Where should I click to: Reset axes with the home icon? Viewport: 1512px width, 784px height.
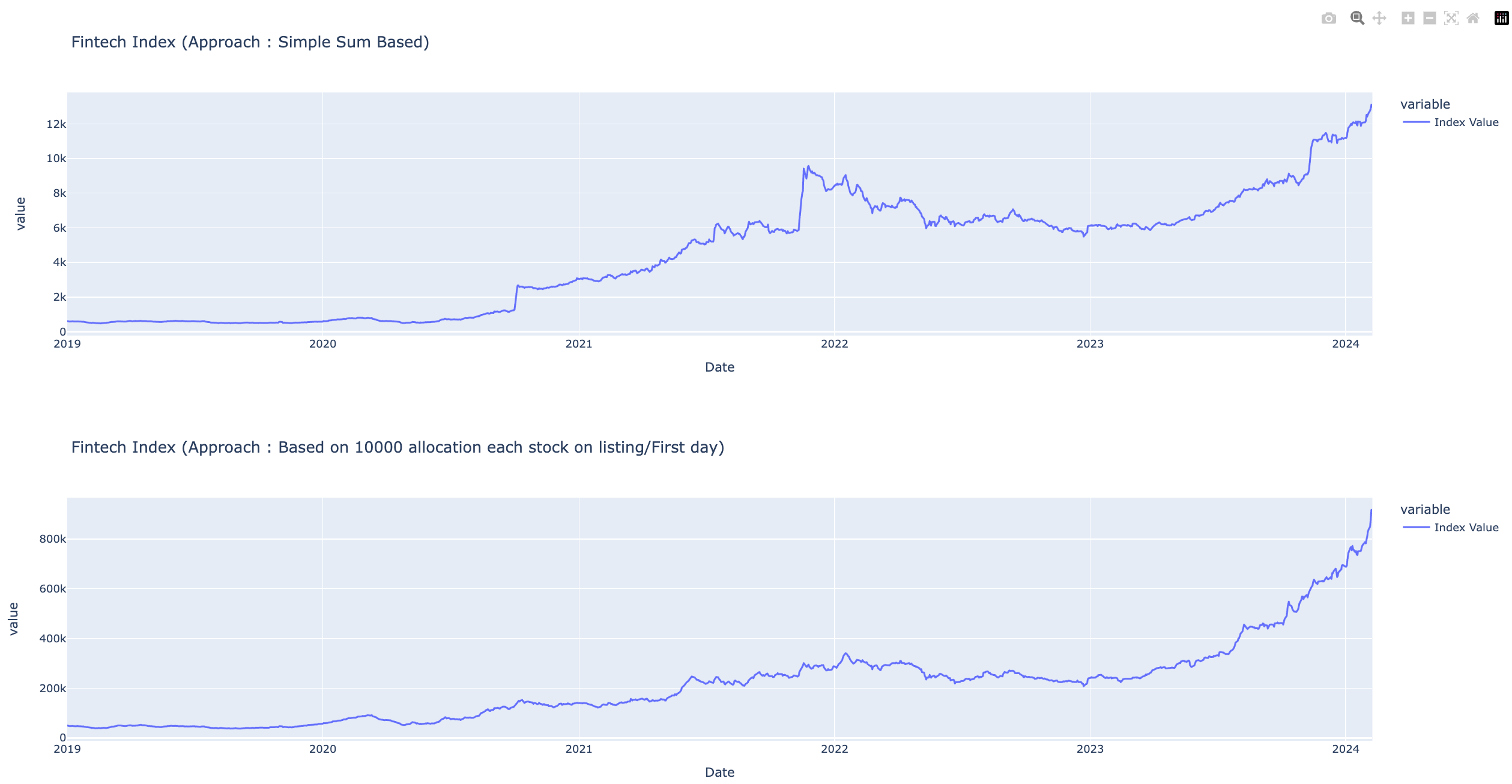click(1472, 19)
